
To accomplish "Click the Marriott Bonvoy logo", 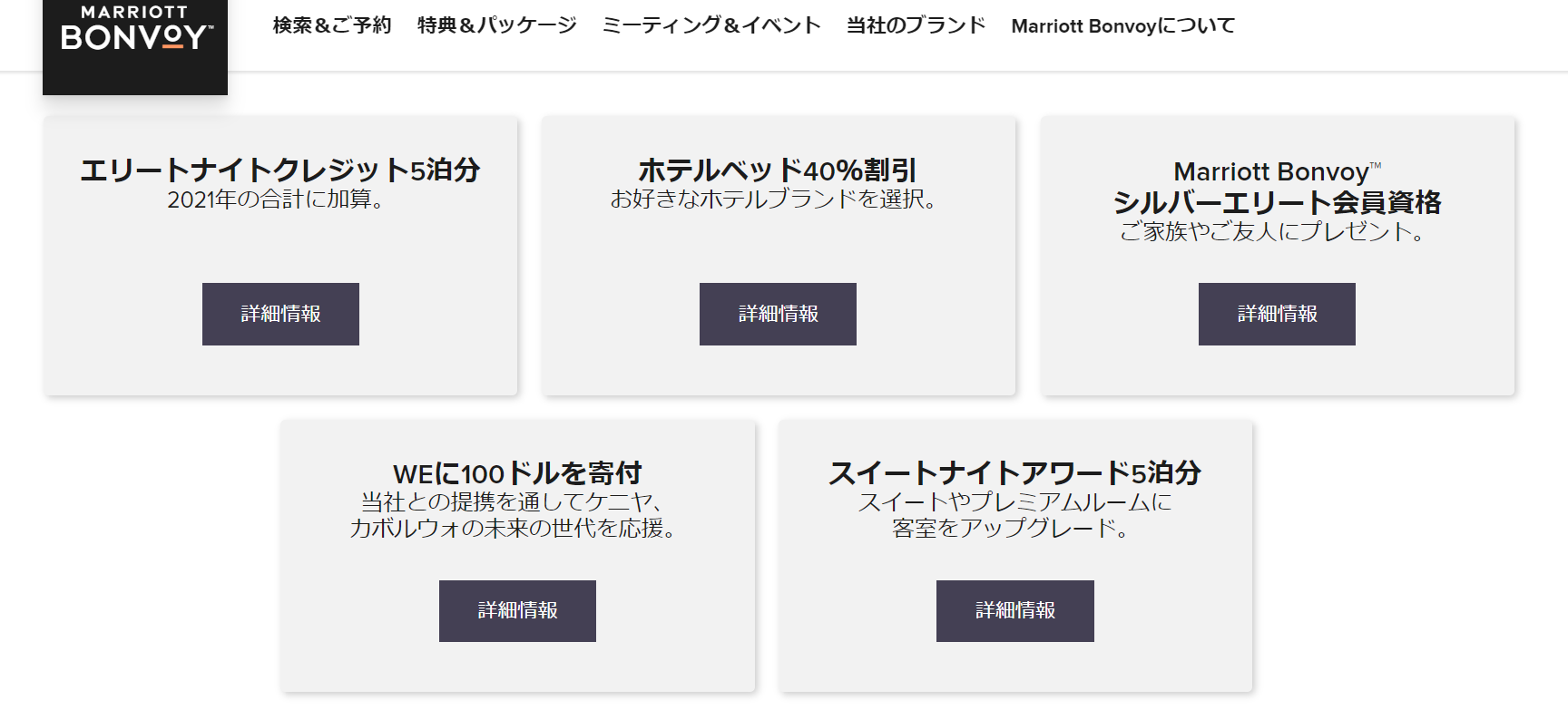I will click(135, 31).
